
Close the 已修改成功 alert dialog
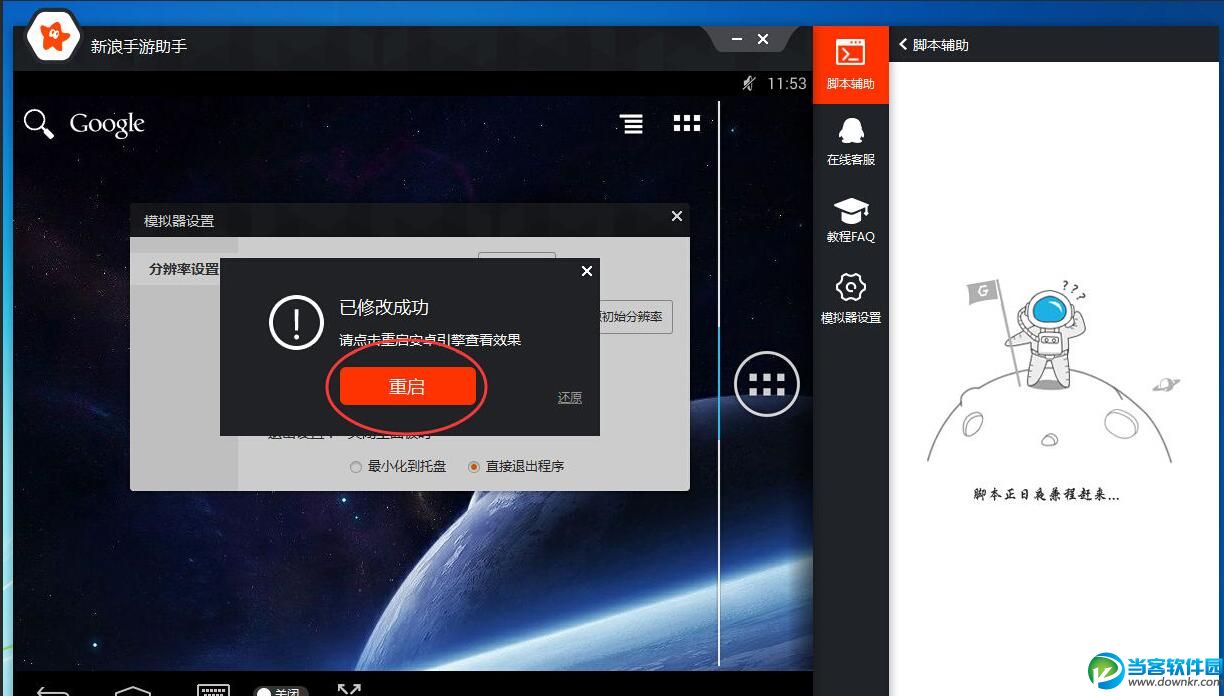586,271
